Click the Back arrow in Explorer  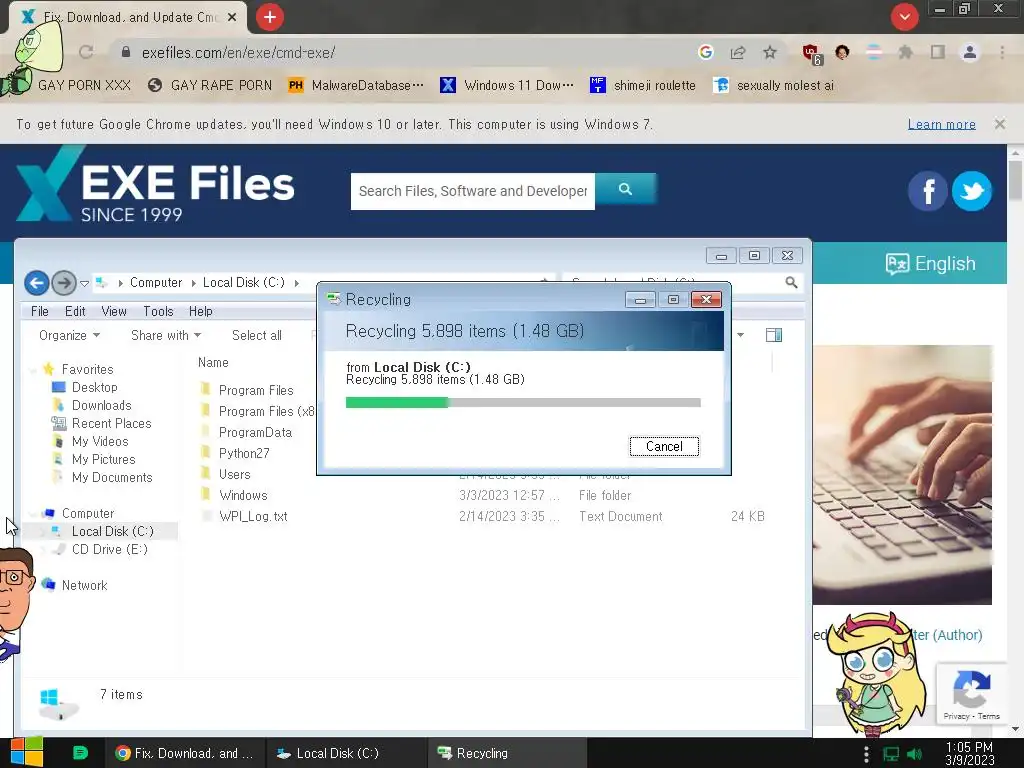tap(37, 283)
